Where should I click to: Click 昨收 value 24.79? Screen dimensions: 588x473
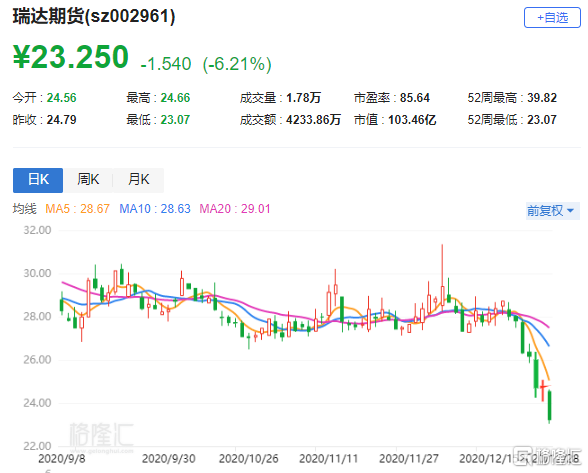pyautogui.click(x=62, y=120)
